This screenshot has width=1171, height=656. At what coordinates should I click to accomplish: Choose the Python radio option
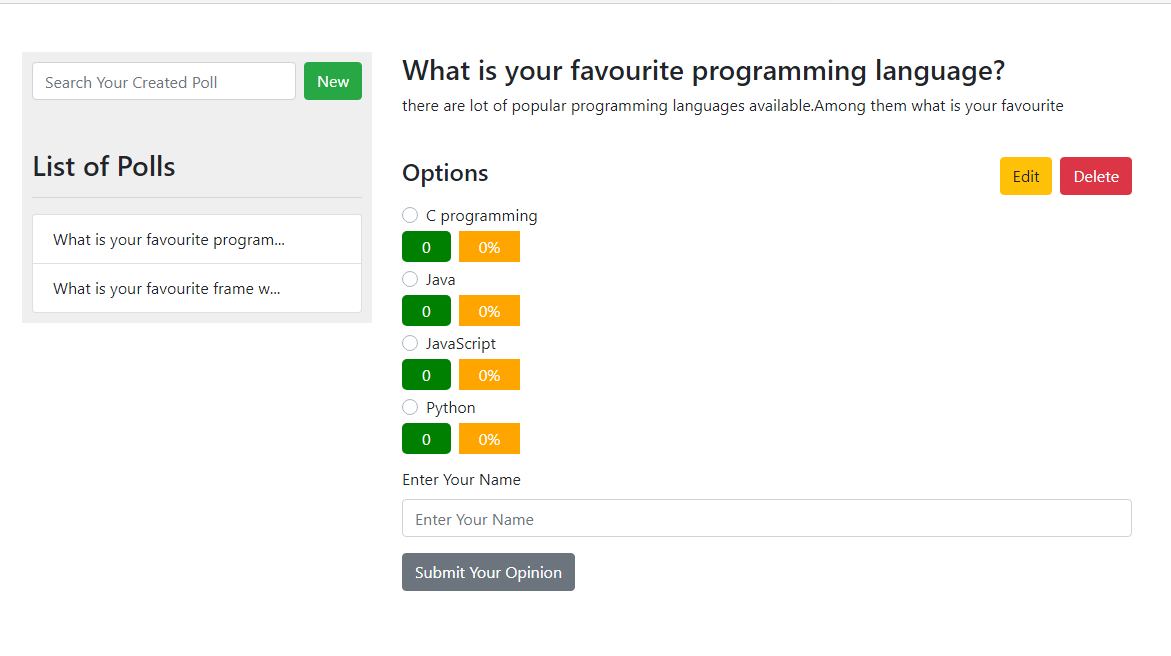pos(410,407)
